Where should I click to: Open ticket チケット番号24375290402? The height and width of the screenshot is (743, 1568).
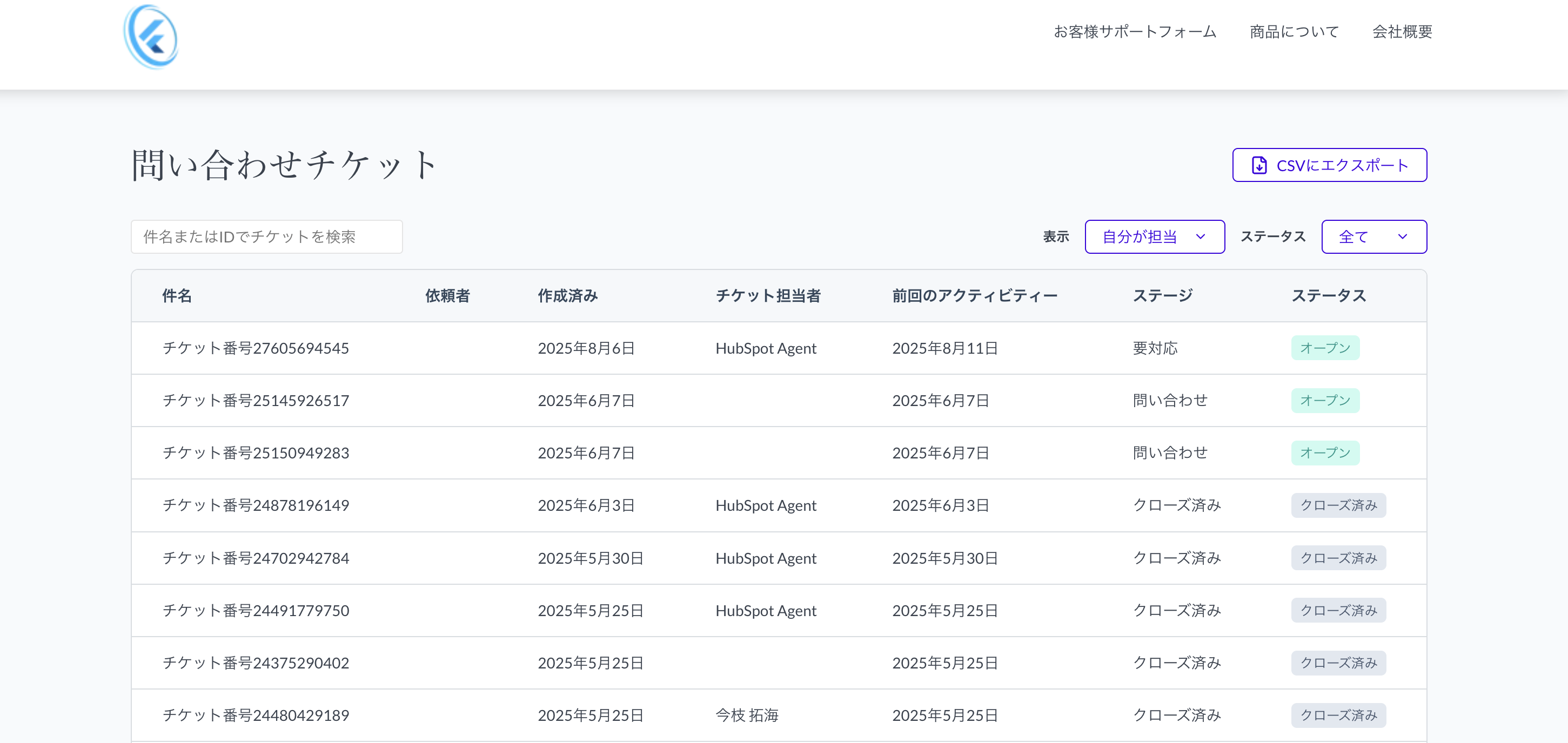point(256,663)
